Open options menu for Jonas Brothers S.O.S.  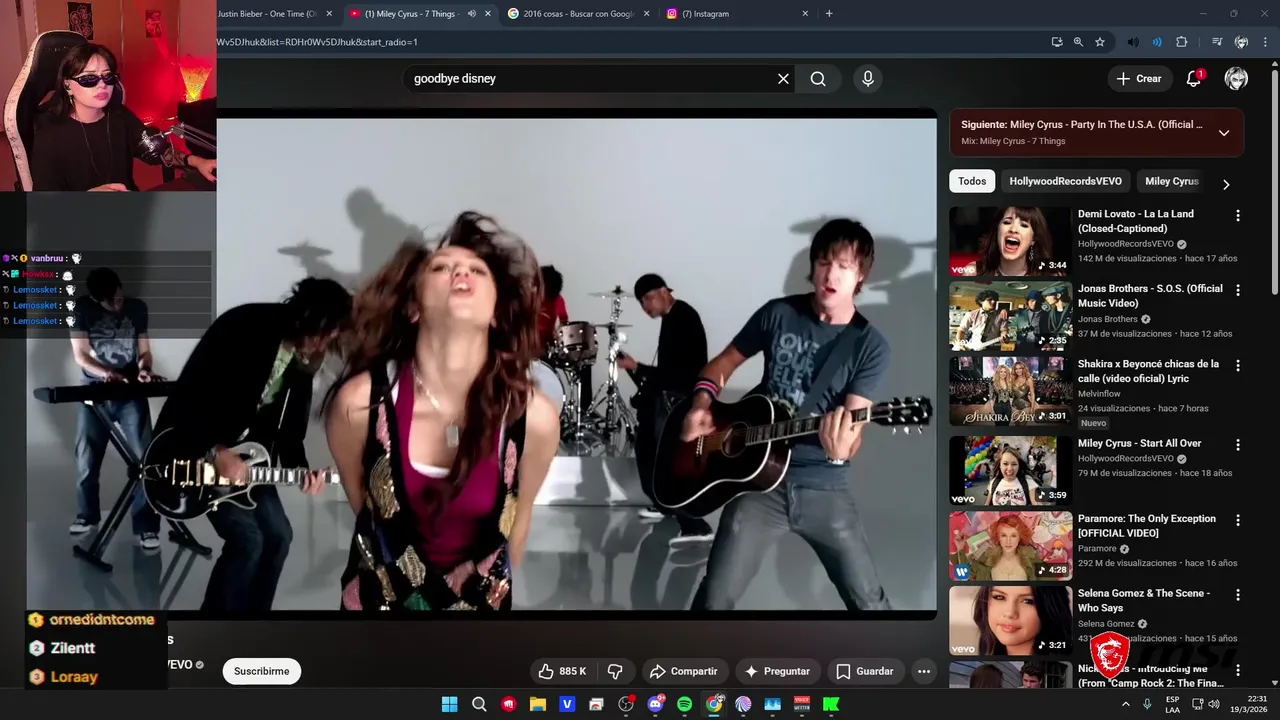click(x=1238, y=291)
